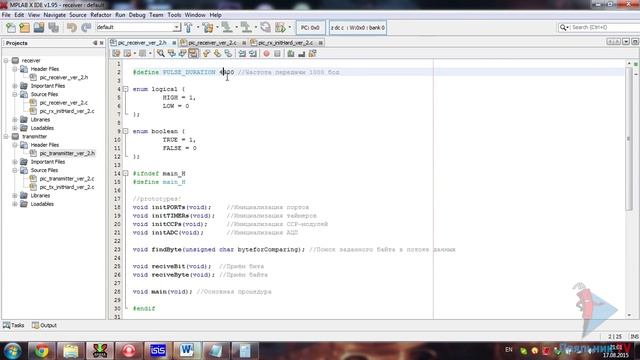640x360 pixels.
Task: Select pic_rx_initHard_ver_2.c in Projects tree
Action: [x=67, y=111]
